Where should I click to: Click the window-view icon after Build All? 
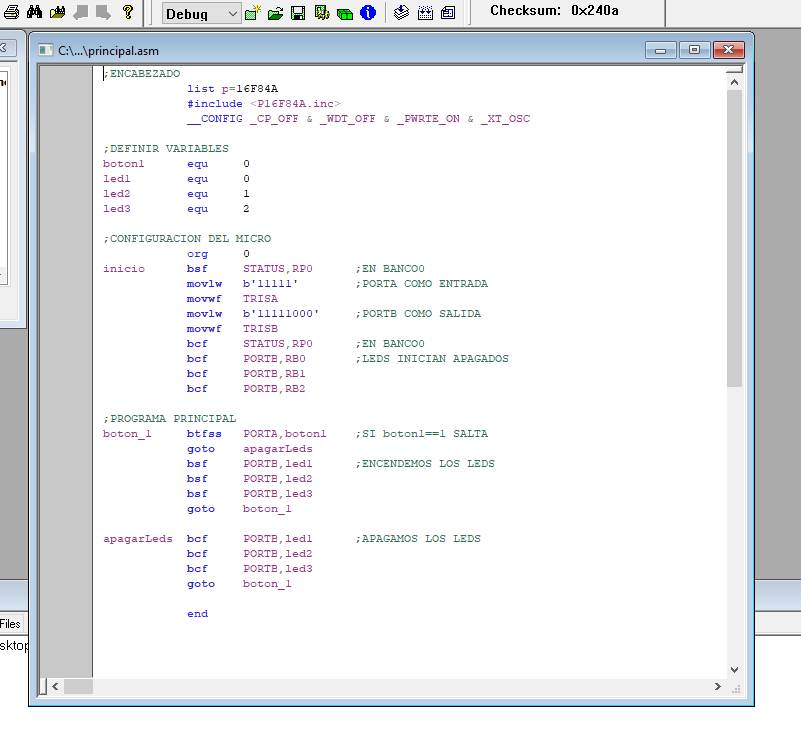448,13
